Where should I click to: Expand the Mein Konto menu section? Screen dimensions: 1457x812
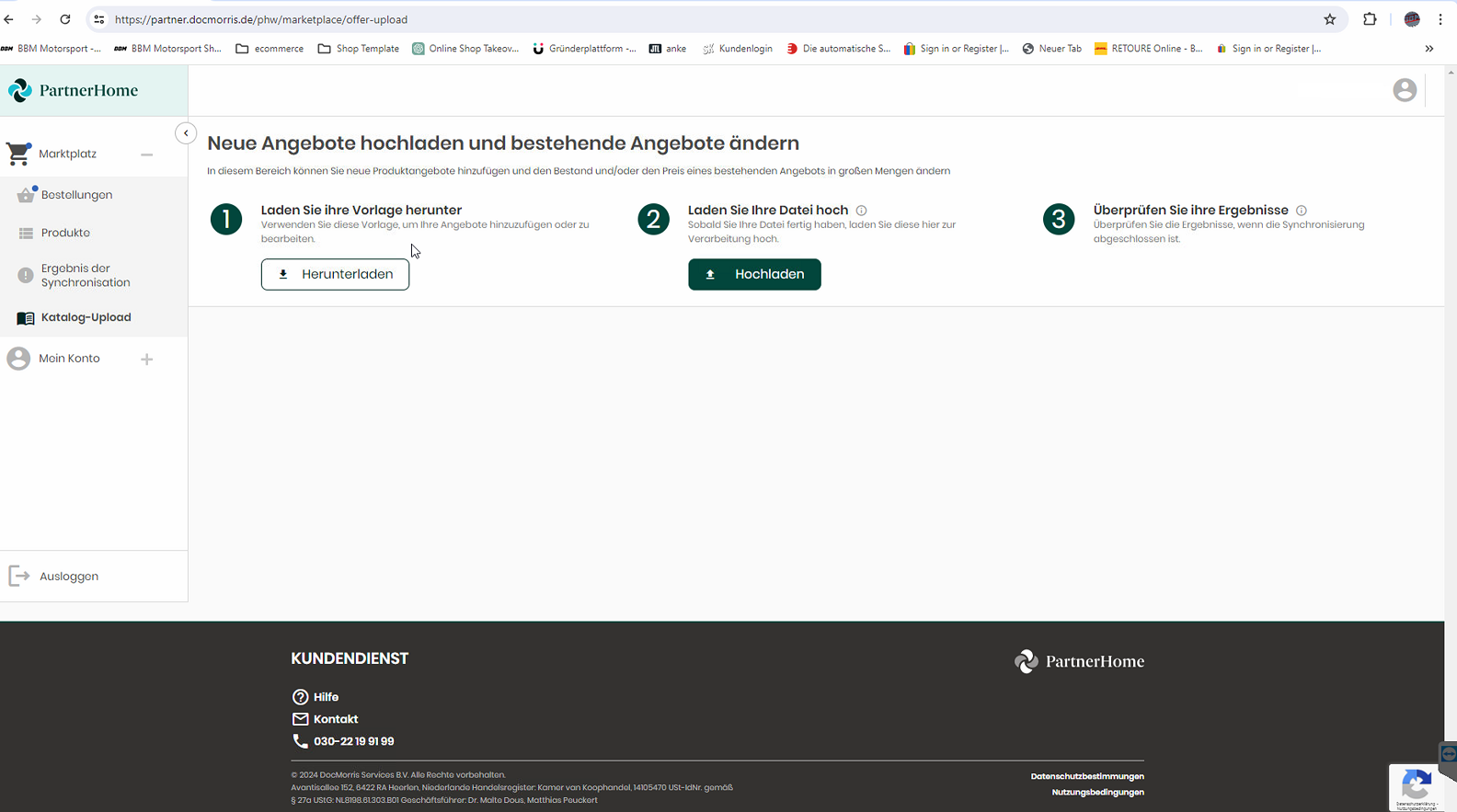(x=146, y=360)
